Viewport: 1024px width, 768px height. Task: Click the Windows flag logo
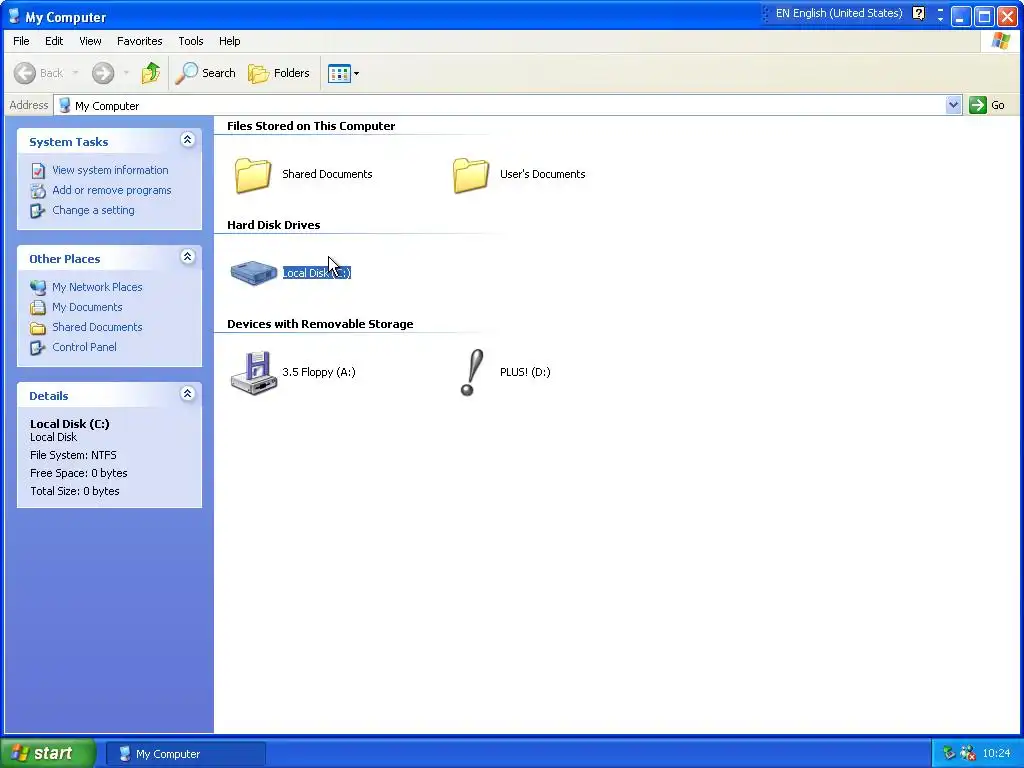1000,41
